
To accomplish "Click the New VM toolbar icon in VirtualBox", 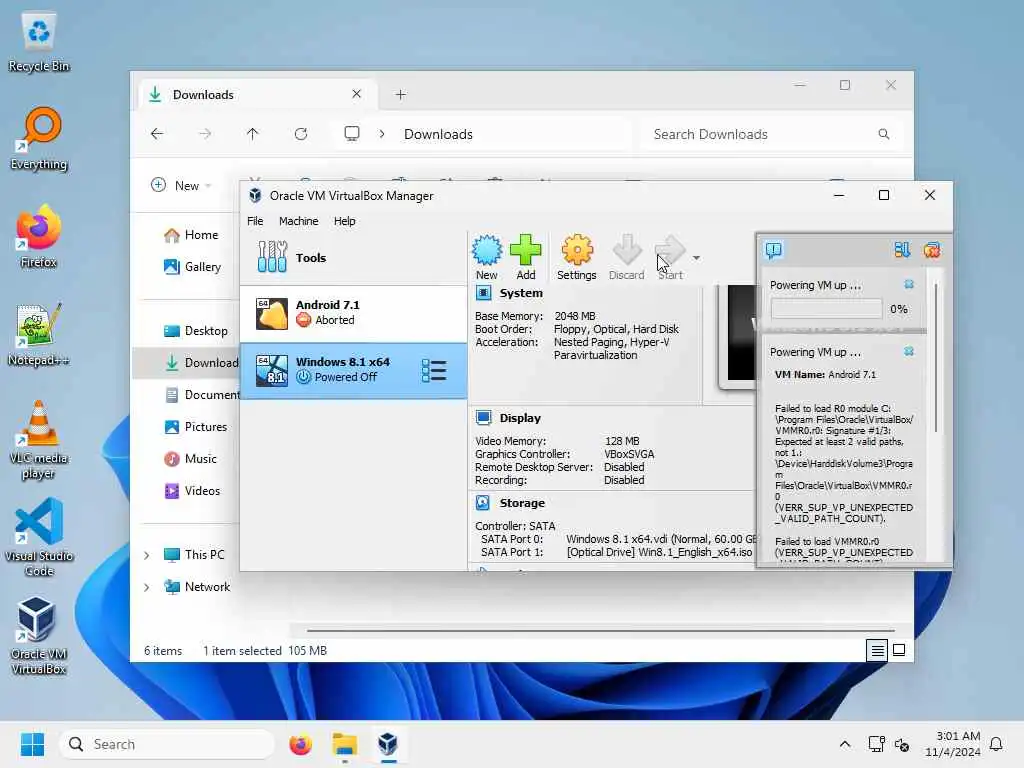I will point(487,257).
